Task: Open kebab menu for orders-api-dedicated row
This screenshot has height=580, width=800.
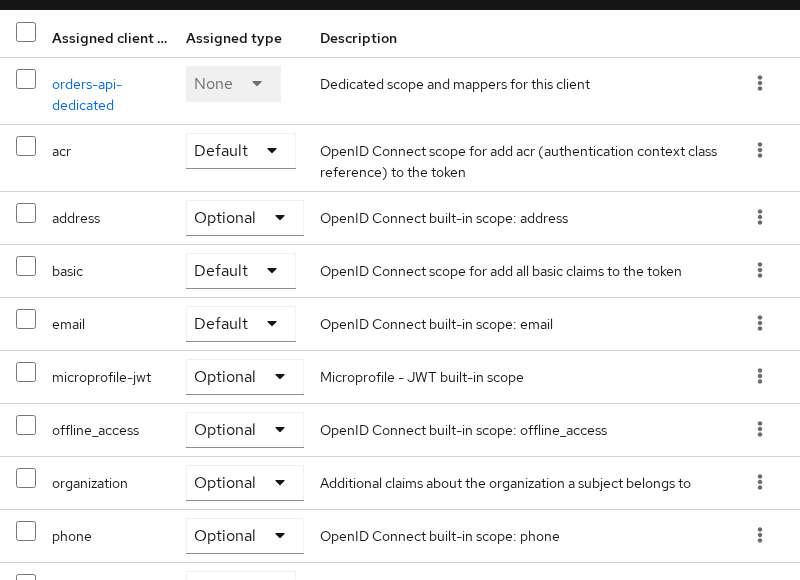Action: (x=760, y=83)
